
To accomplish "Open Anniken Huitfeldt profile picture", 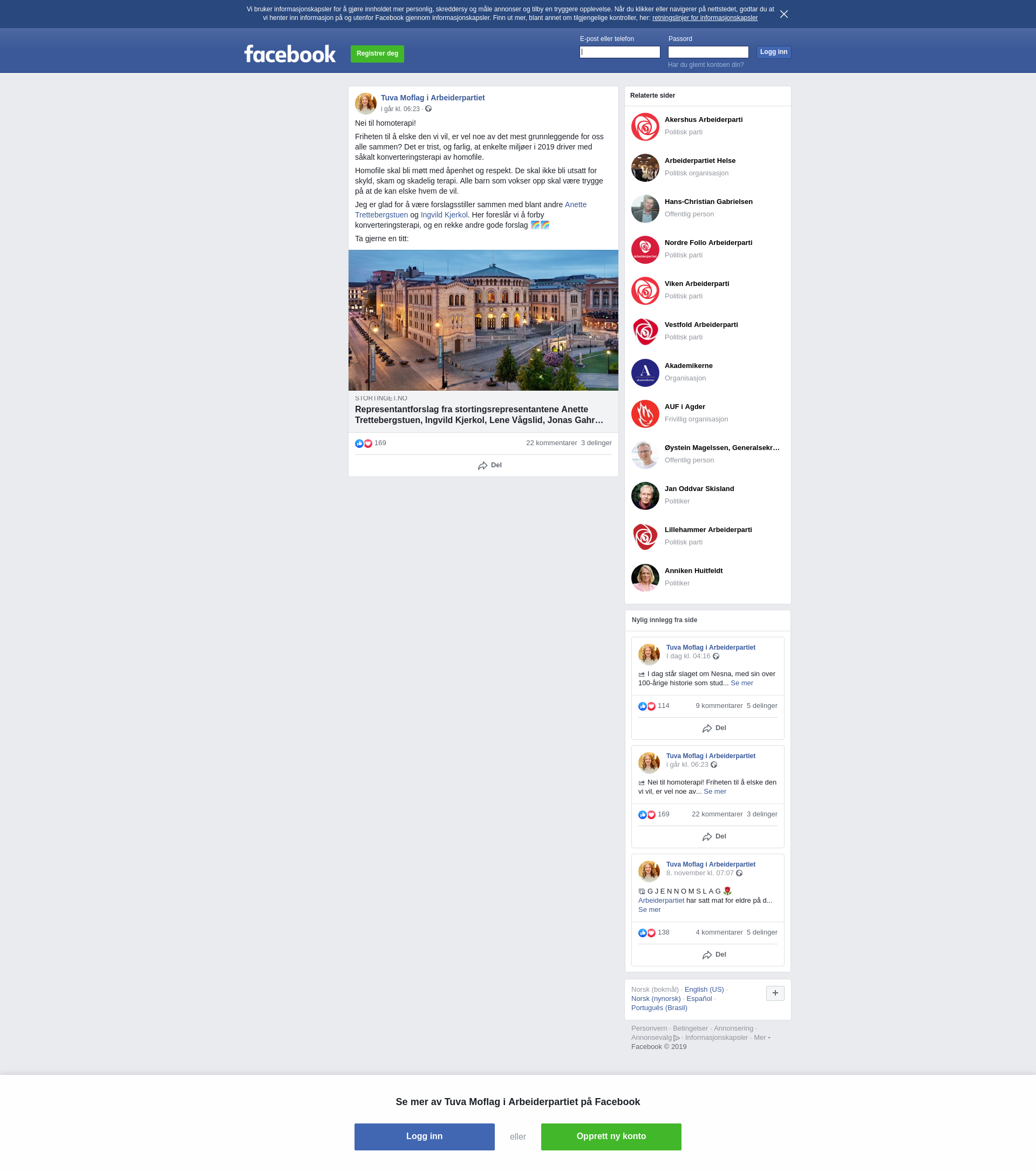I will click(x=645, y=577).
